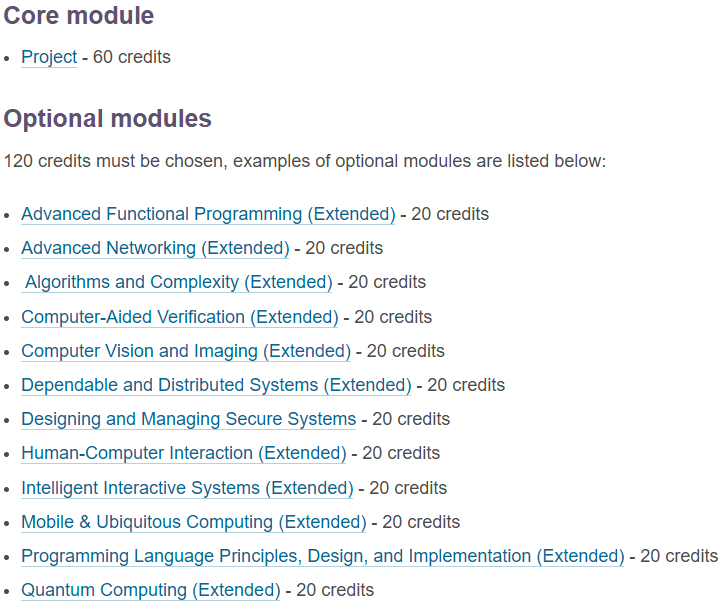Go to Dependable and Distributed Systems (Extended)
This screenshot has height=610, width=725.
(x=216, y=385)
